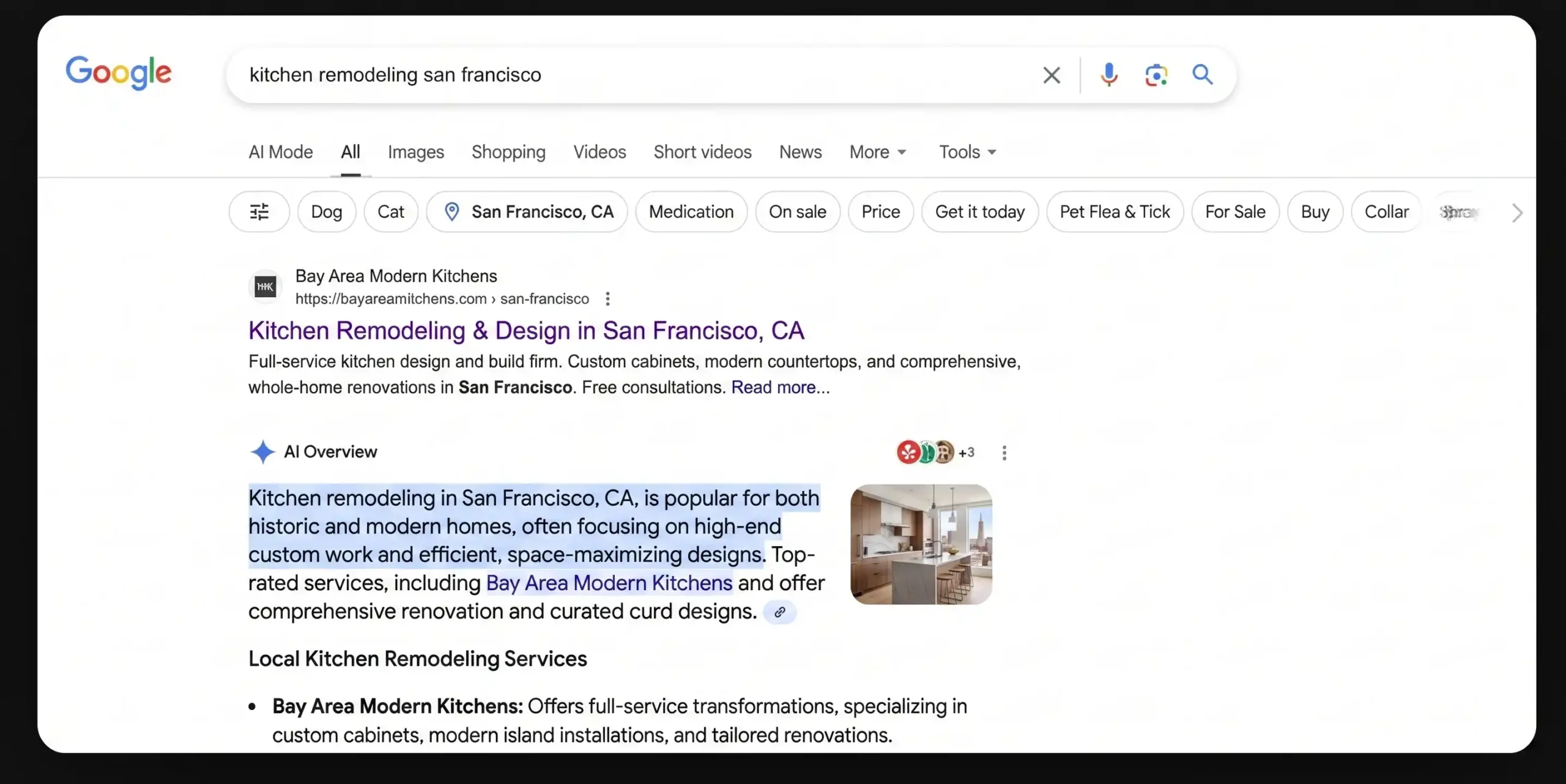This screenshot has width=1566, height=784.
Task: View AI Overview source icons +3
Action: [x=936, y=453]
